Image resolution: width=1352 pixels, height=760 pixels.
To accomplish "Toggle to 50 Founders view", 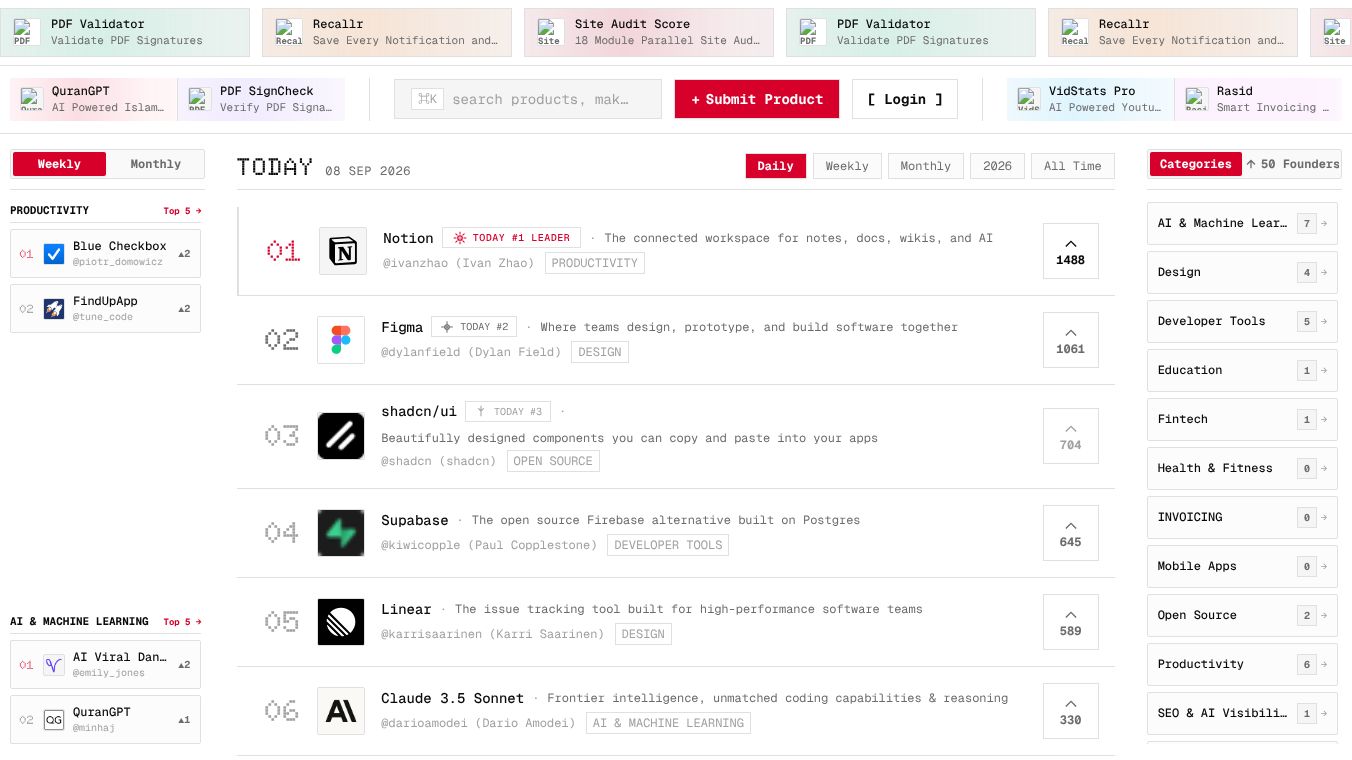I will tap(1292, 164).
